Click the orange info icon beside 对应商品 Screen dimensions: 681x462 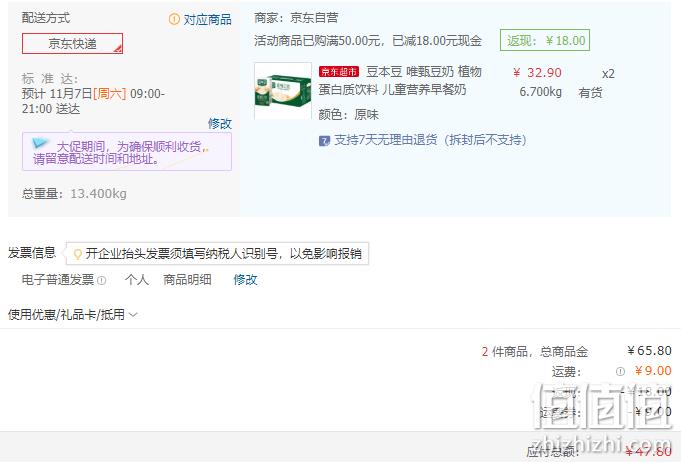174,19
